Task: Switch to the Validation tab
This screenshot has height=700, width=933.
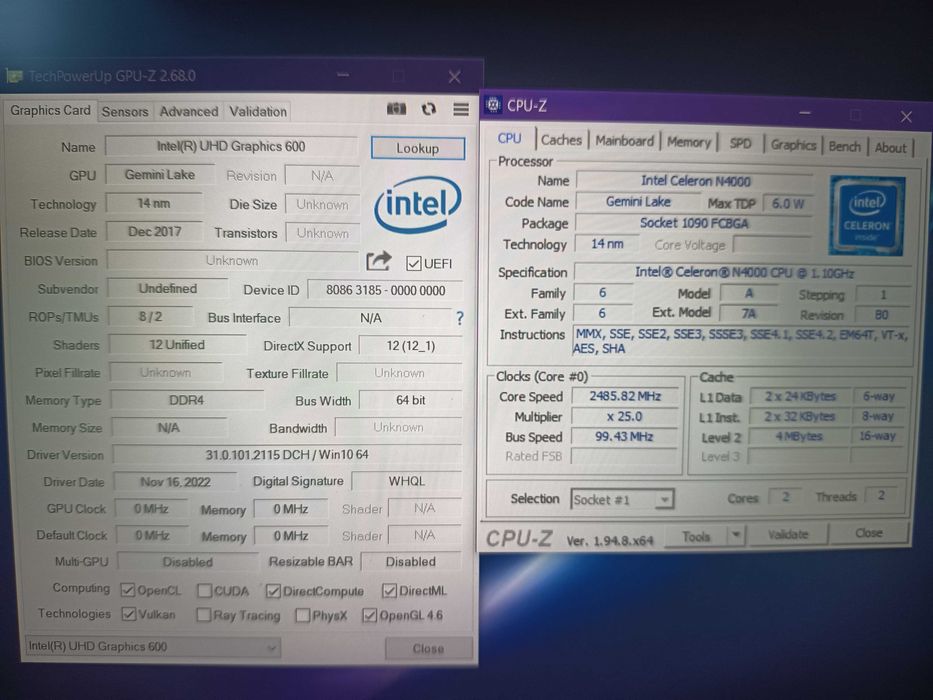Action: point(258,112)
